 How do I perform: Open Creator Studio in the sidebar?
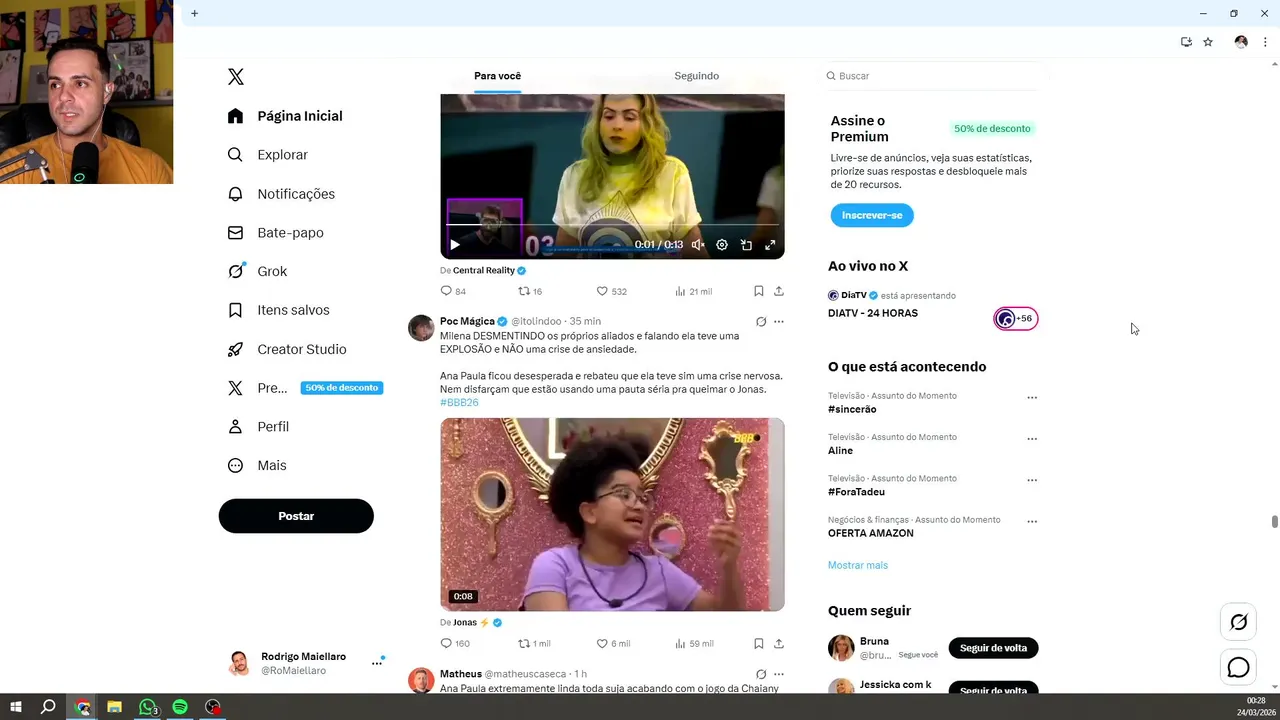286,349
